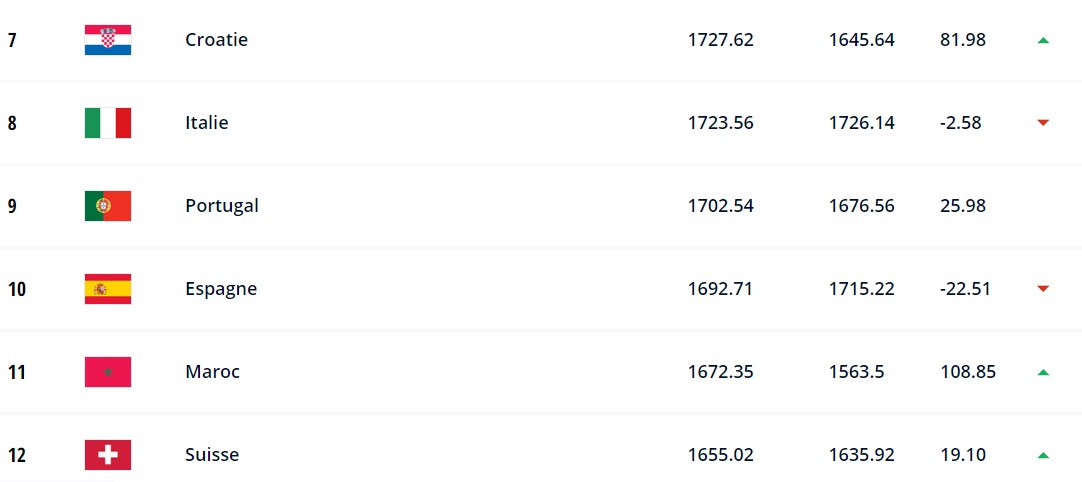Open the Espagne team link
Screen dimensions: 1082x482
[221, 289]
